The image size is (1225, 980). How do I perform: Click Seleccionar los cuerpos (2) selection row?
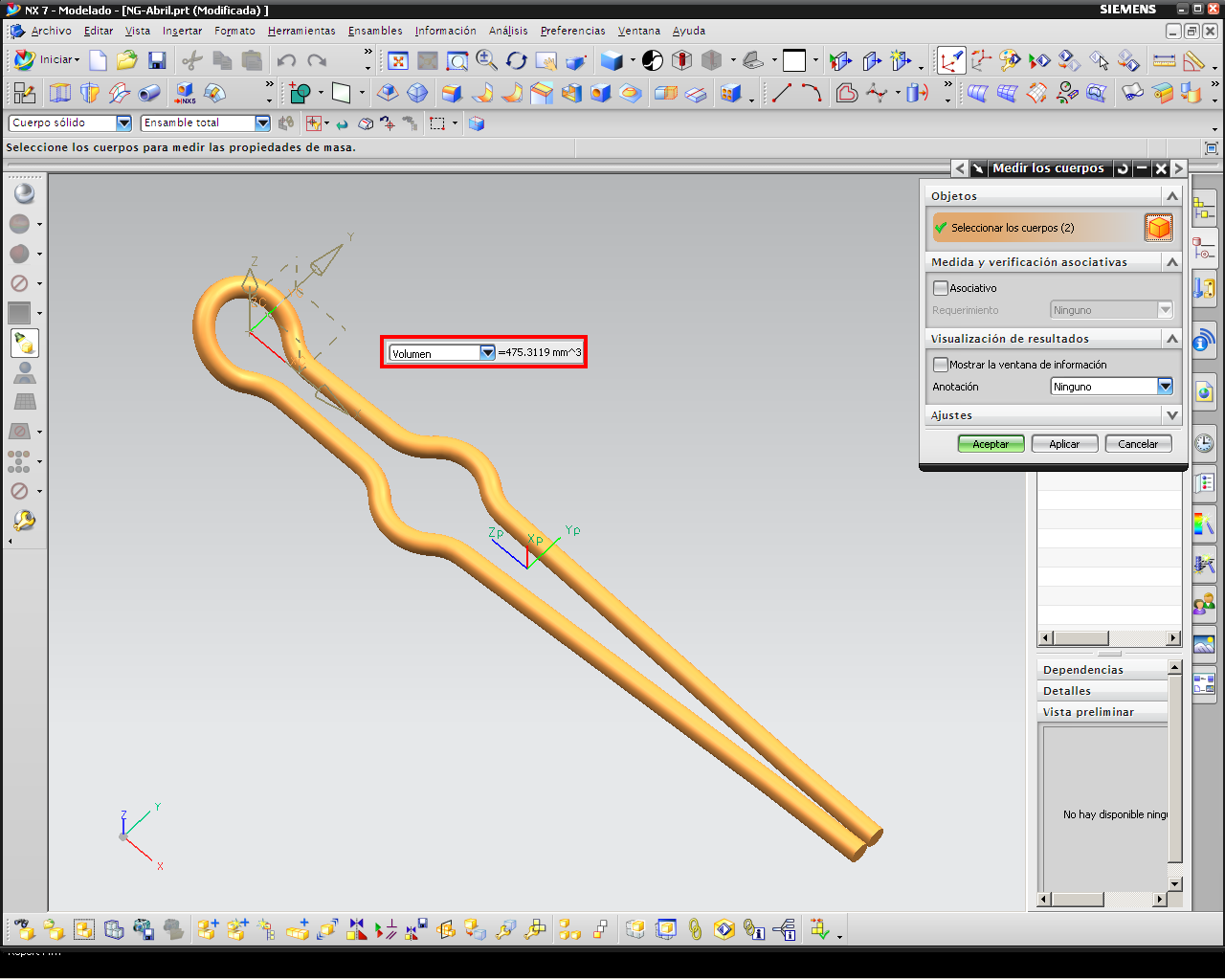click(1037, 228)
